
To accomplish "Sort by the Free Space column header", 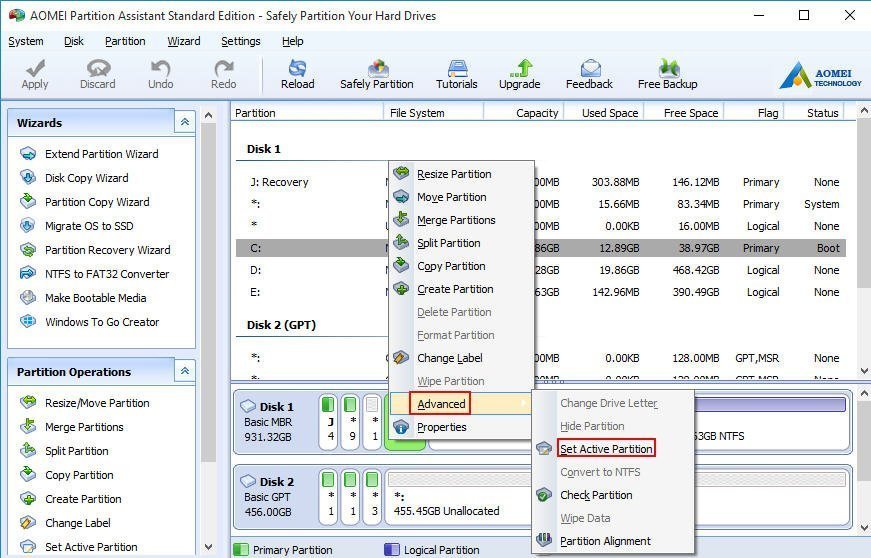I will coord(684,113).
